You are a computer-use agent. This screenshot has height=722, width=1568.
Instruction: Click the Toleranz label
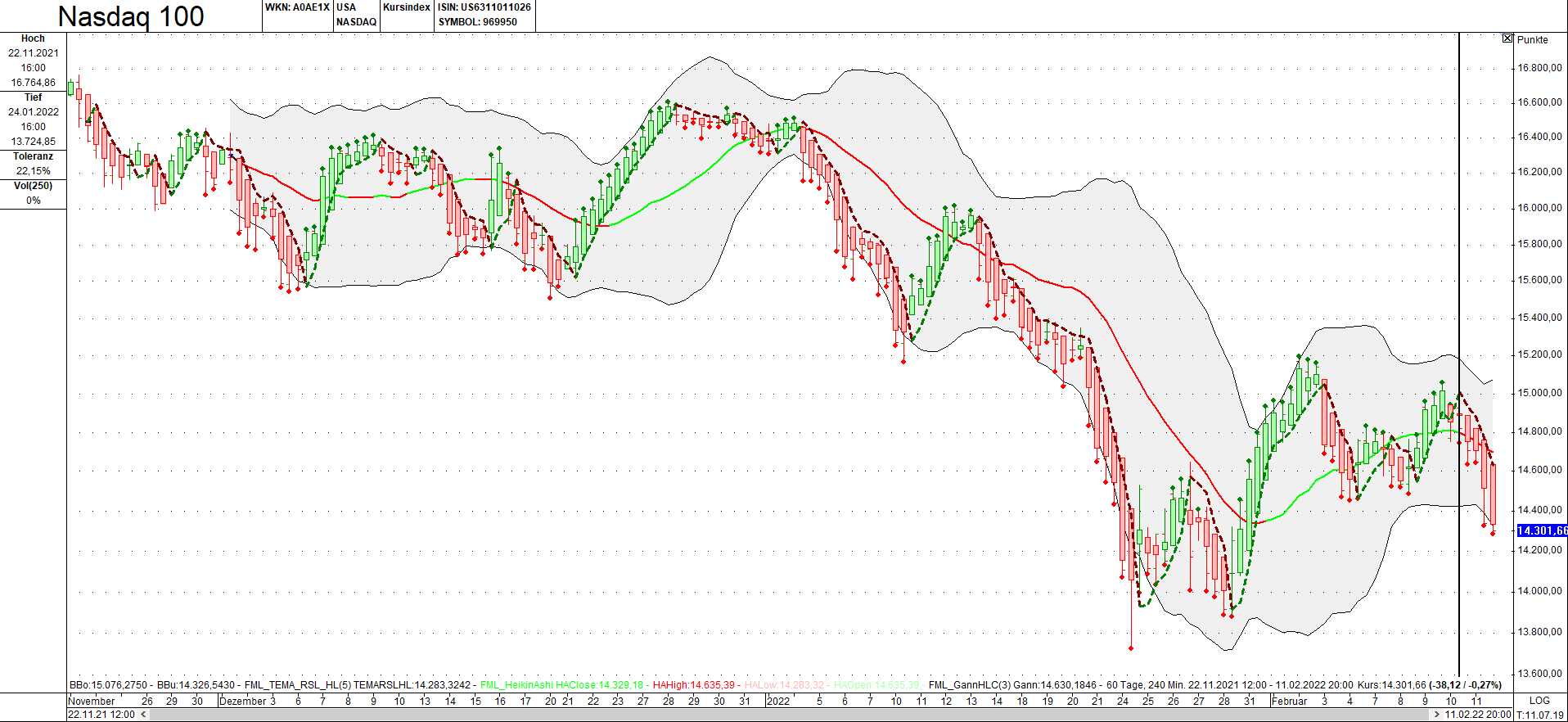coord(33,156)
